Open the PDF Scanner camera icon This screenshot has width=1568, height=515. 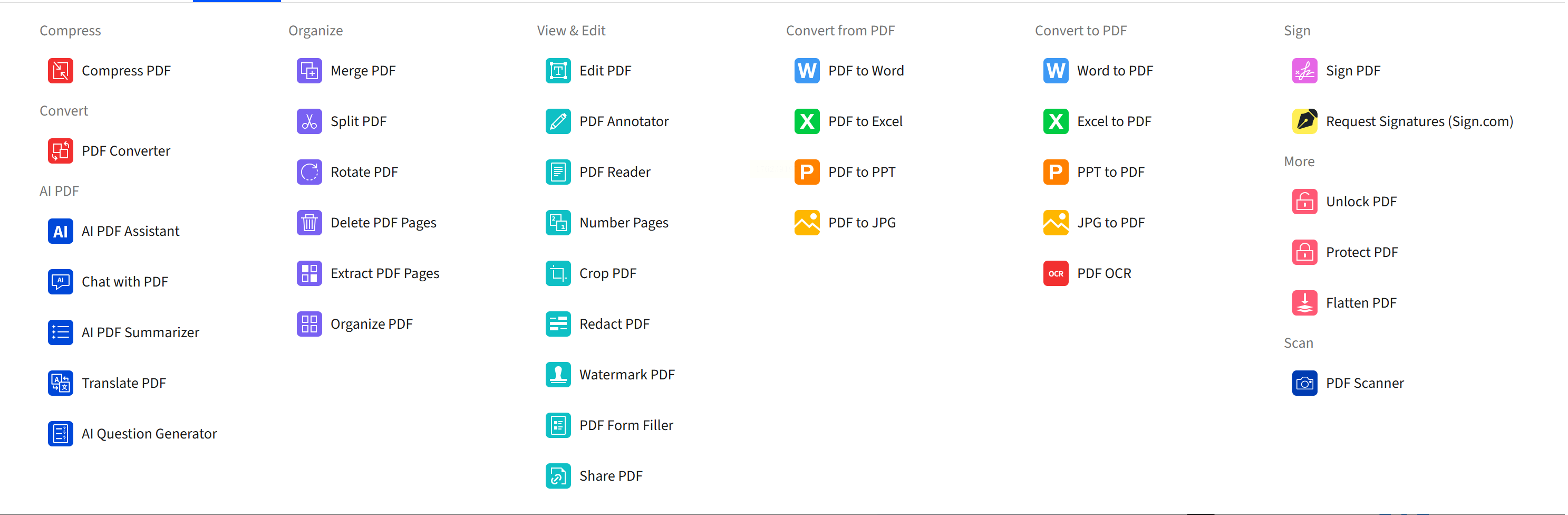pos(1304,383)
